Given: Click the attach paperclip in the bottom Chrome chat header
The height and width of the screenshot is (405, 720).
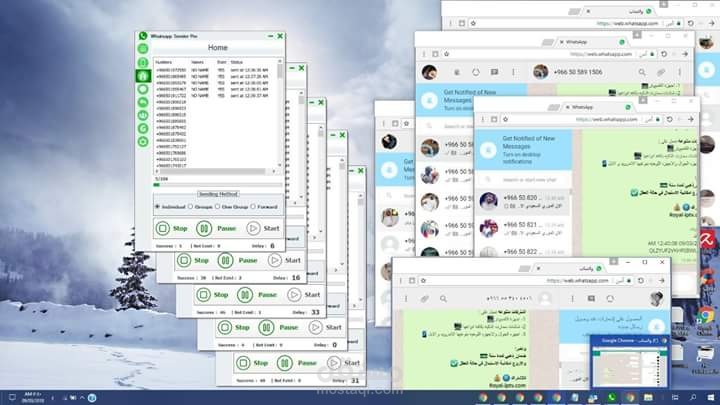Looking at the screenshot, I should click(x=425, y=299).
